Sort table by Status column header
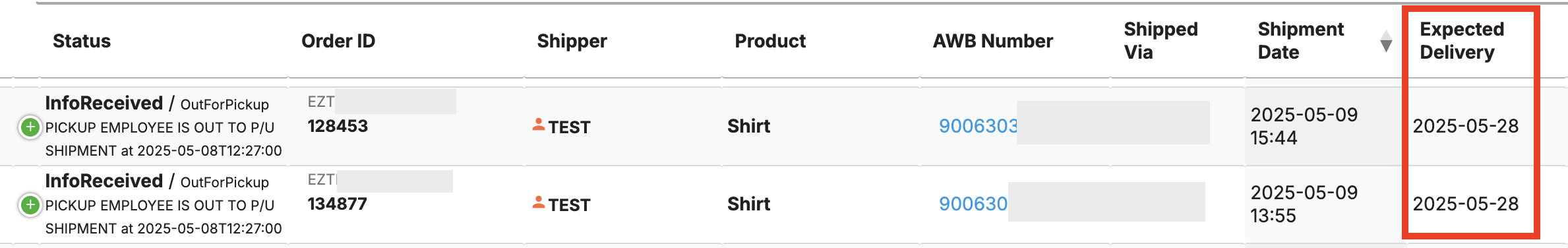Screen dimensions: 1568x248 point(82,41)
